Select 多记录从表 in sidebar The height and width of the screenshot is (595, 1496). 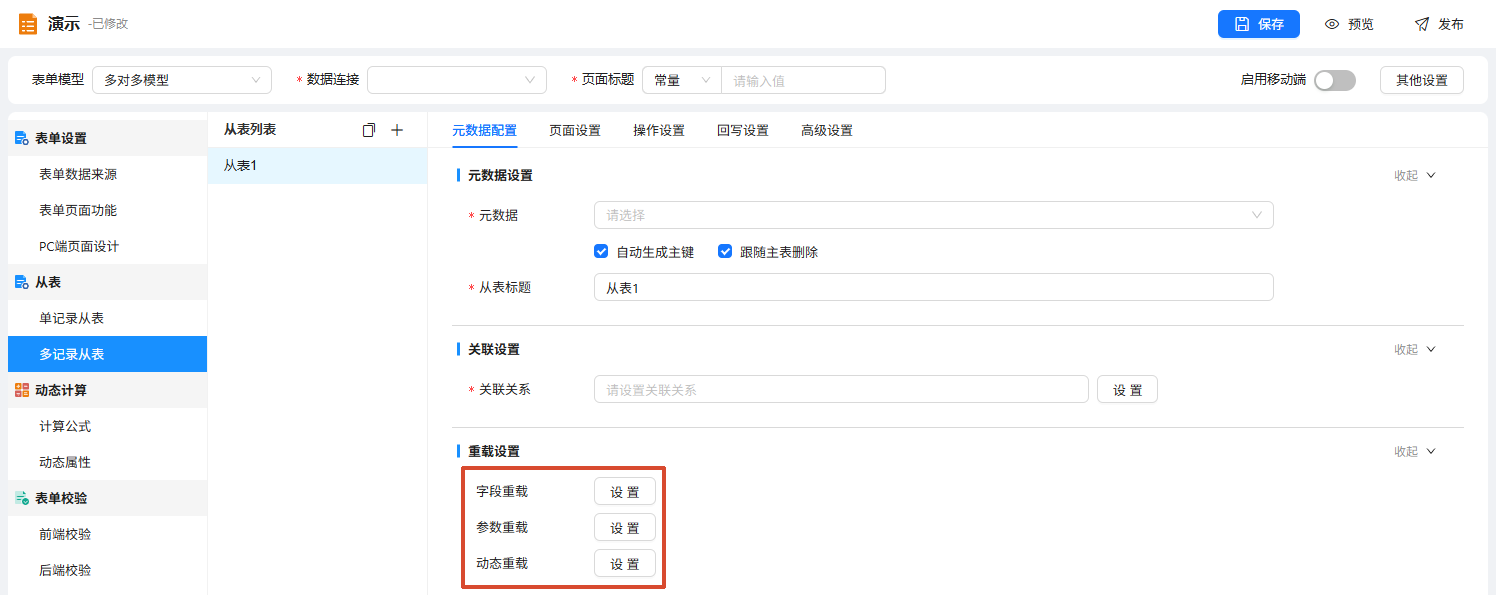(x=107, y=354)
